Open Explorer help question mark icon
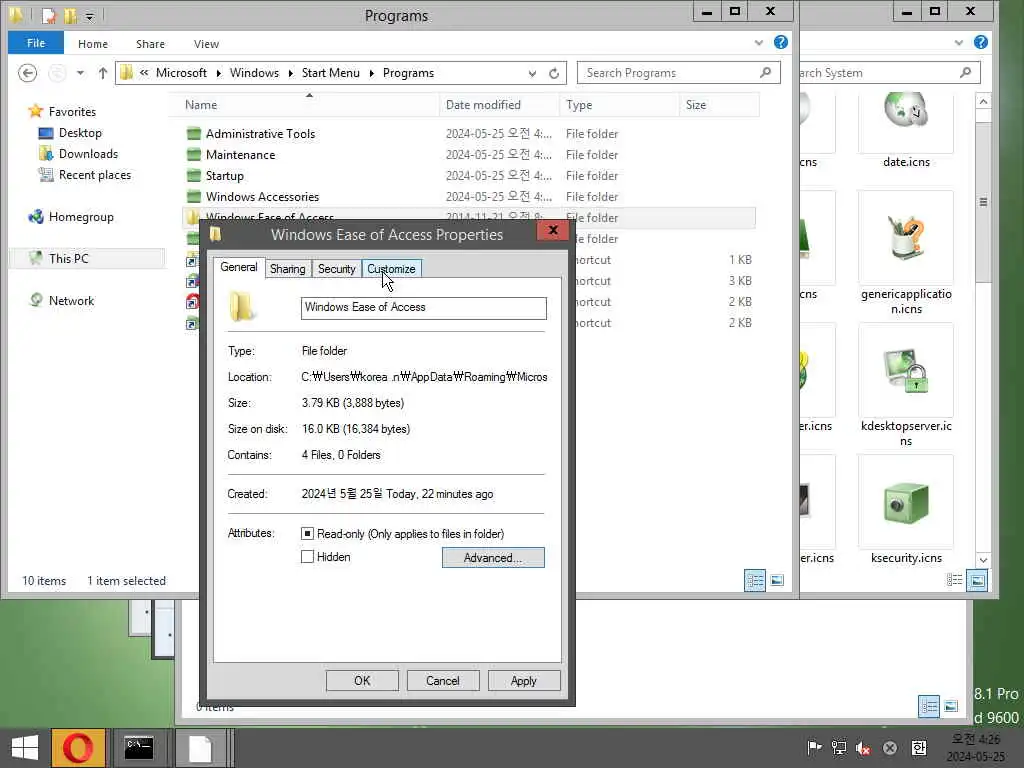This screenshot has height=768, width=1024. tap(780, 42)
